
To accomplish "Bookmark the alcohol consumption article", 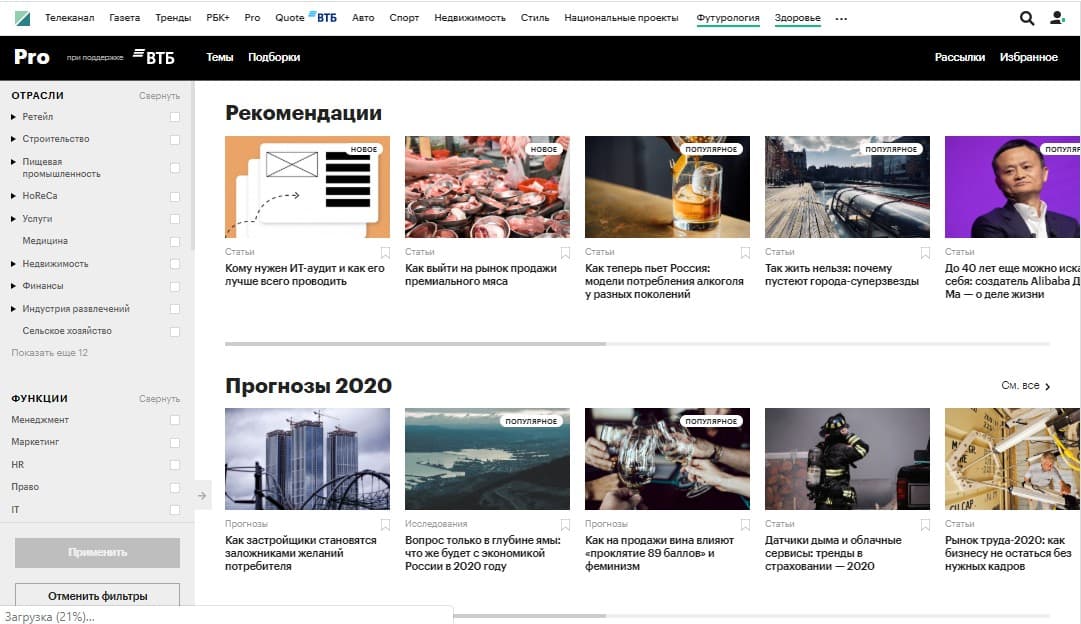I will point(745,252).
